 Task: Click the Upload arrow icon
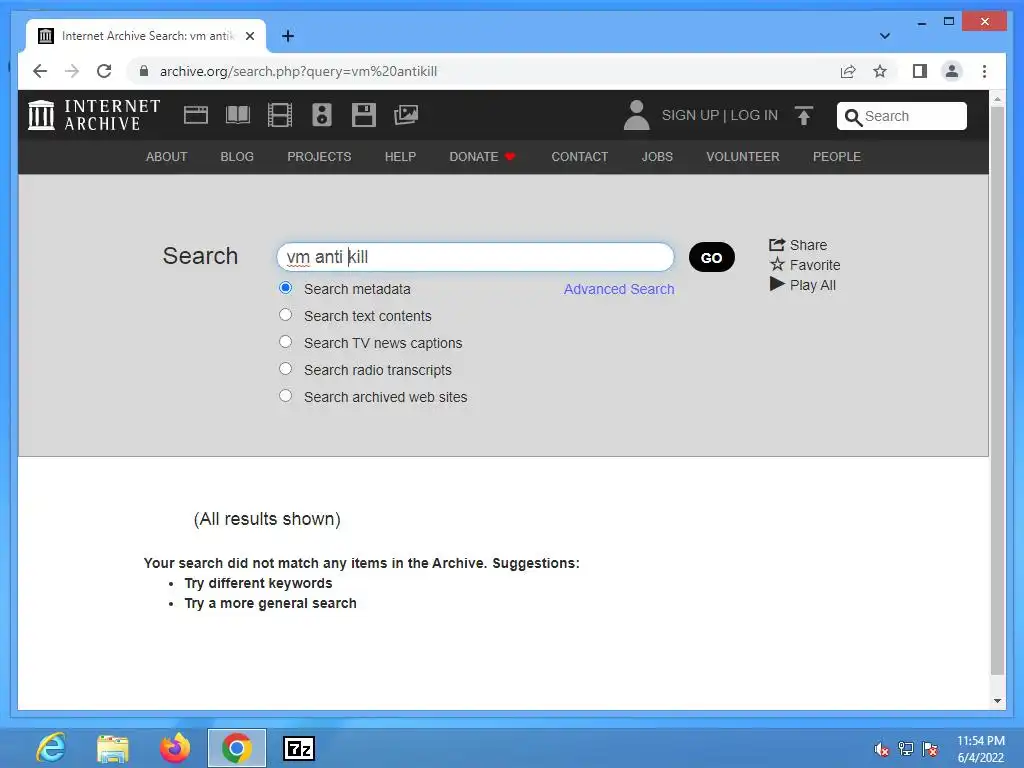(804, 116)
